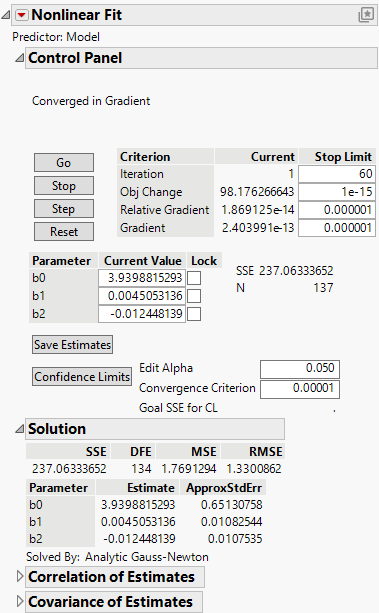
Task: Collapse the Control Panel section
Action: (x=19, y=58)
